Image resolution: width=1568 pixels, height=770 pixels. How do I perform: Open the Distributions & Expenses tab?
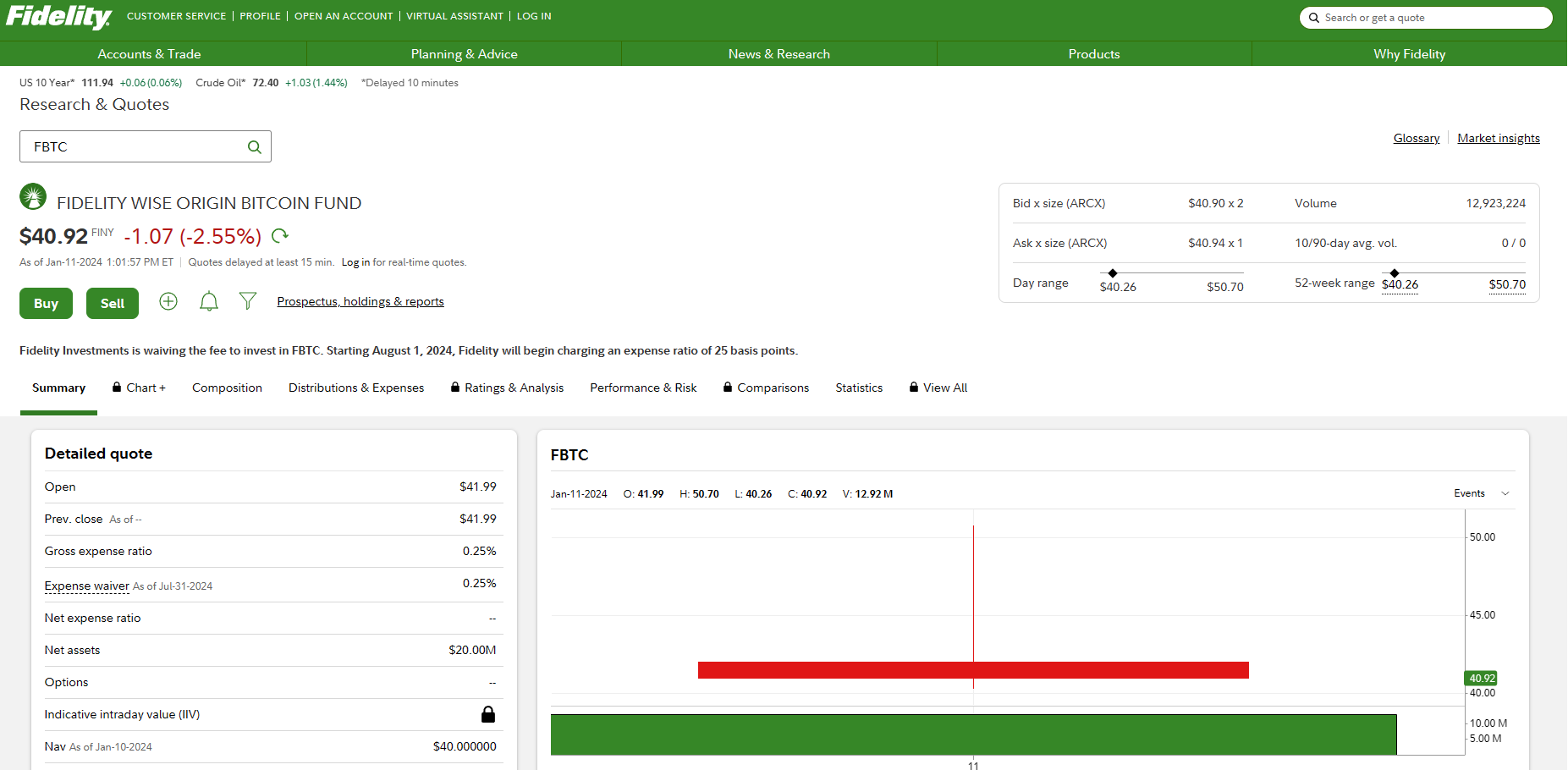click(x=356, y=388)
